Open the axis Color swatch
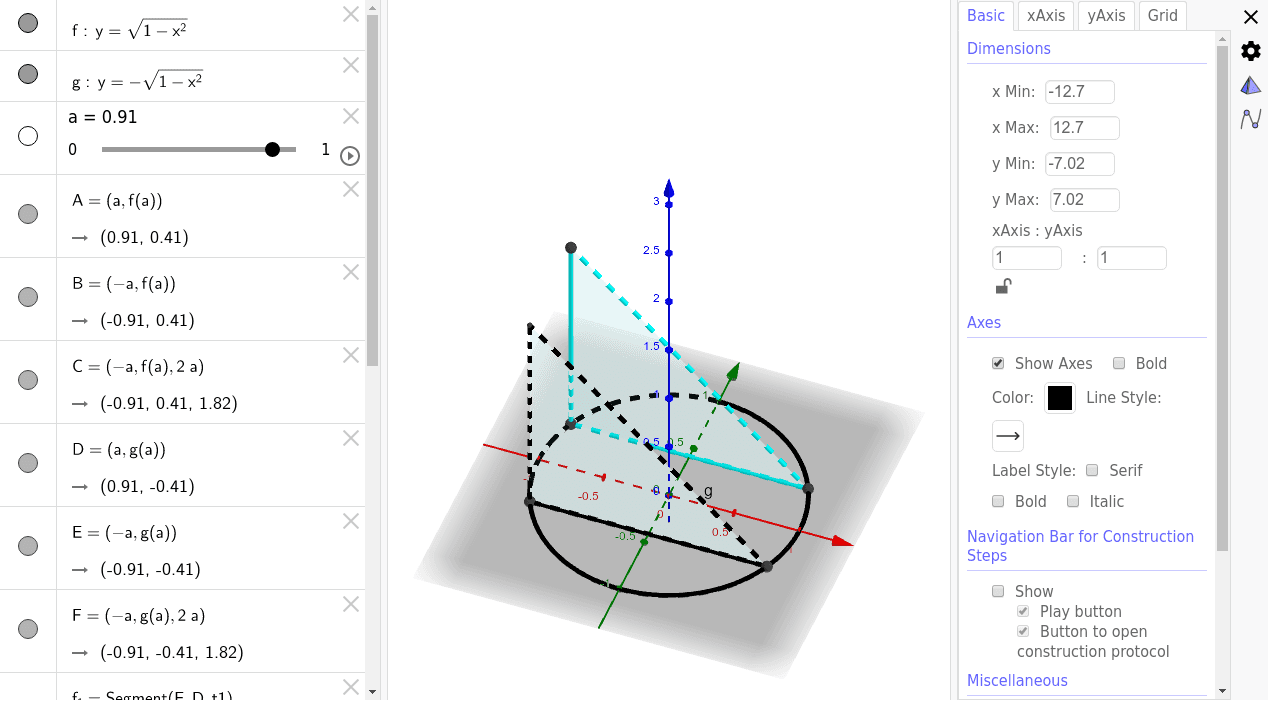1270x702 pixels. 1059,397
